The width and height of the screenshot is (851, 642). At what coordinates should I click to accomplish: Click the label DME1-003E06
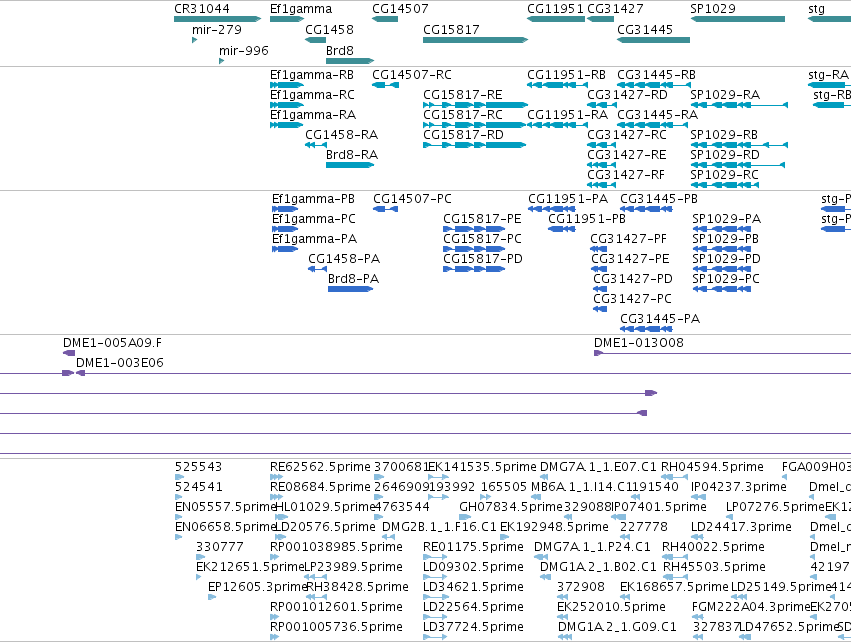coord(119,363)
